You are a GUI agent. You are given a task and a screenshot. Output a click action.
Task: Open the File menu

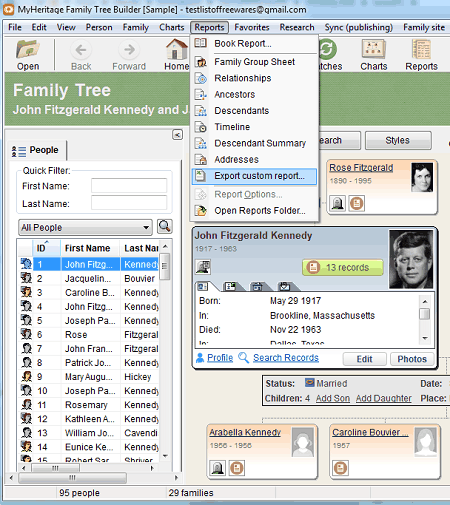(x=15, y=27)
